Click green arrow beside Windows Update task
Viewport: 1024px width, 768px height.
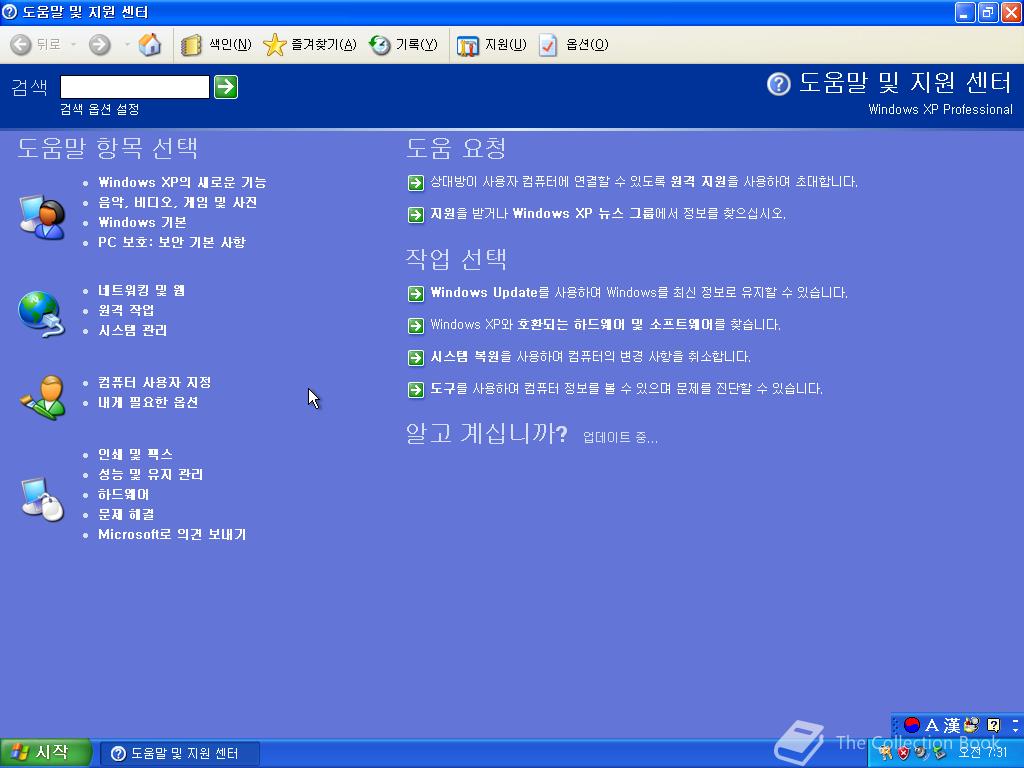click(x=416, y=294)
